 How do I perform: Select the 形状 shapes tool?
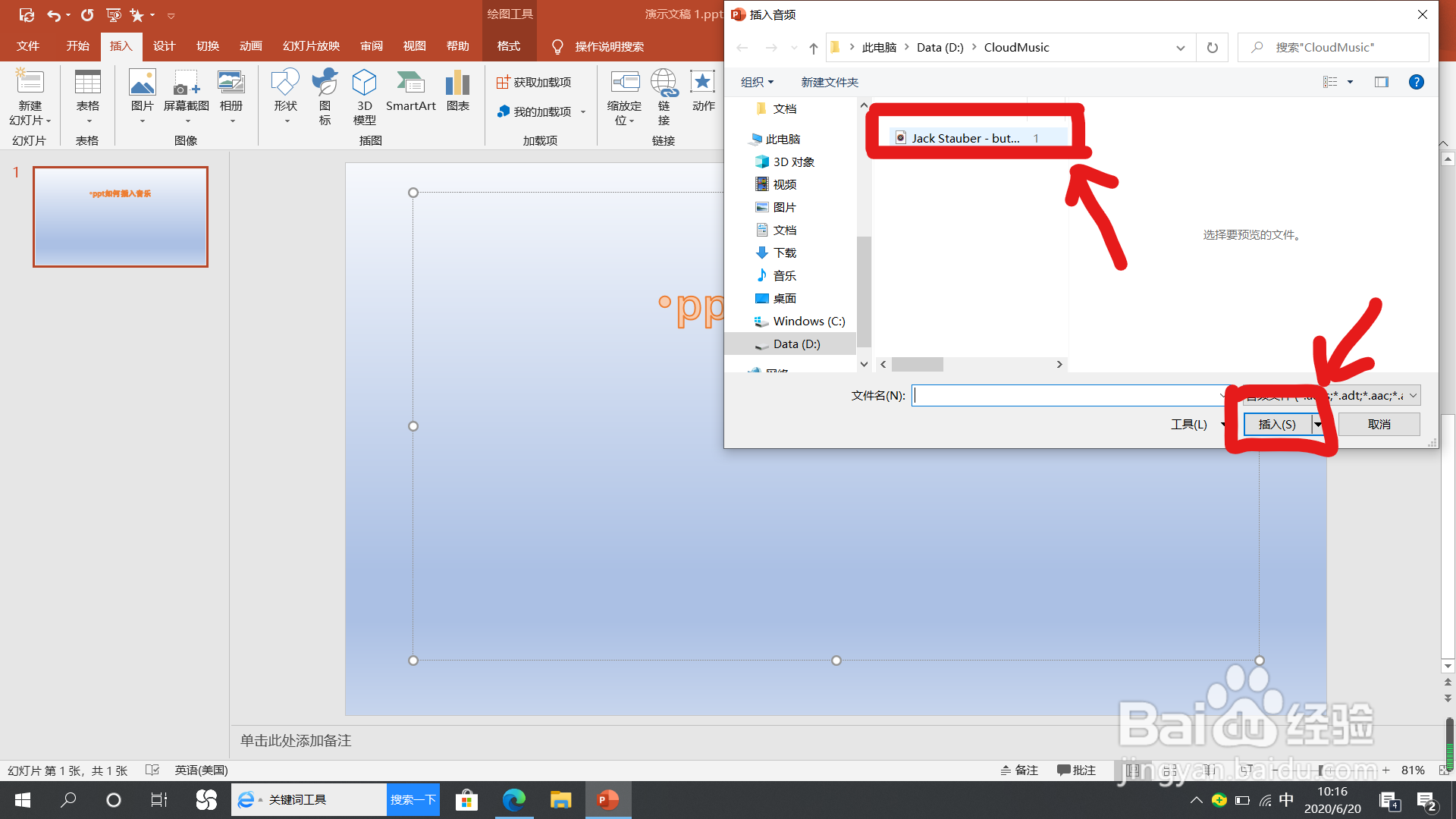click(x=285, y=95)
